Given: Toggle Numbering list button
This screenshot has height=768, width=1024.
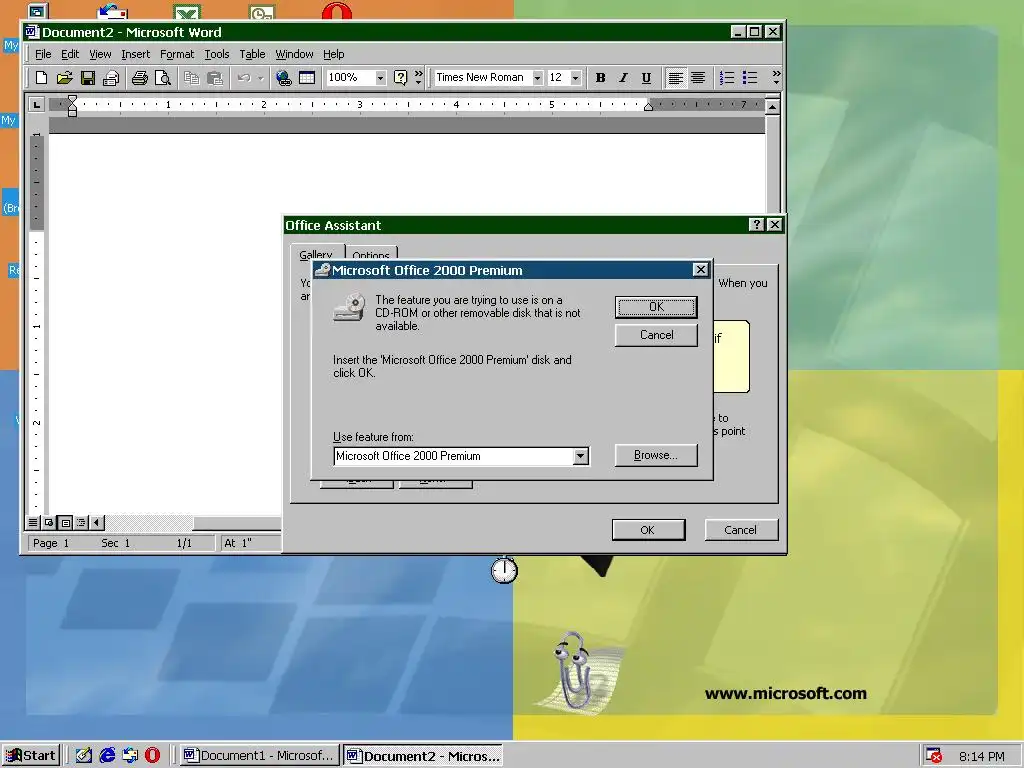Looking at the screenshot, I should (x=727, y=78).
